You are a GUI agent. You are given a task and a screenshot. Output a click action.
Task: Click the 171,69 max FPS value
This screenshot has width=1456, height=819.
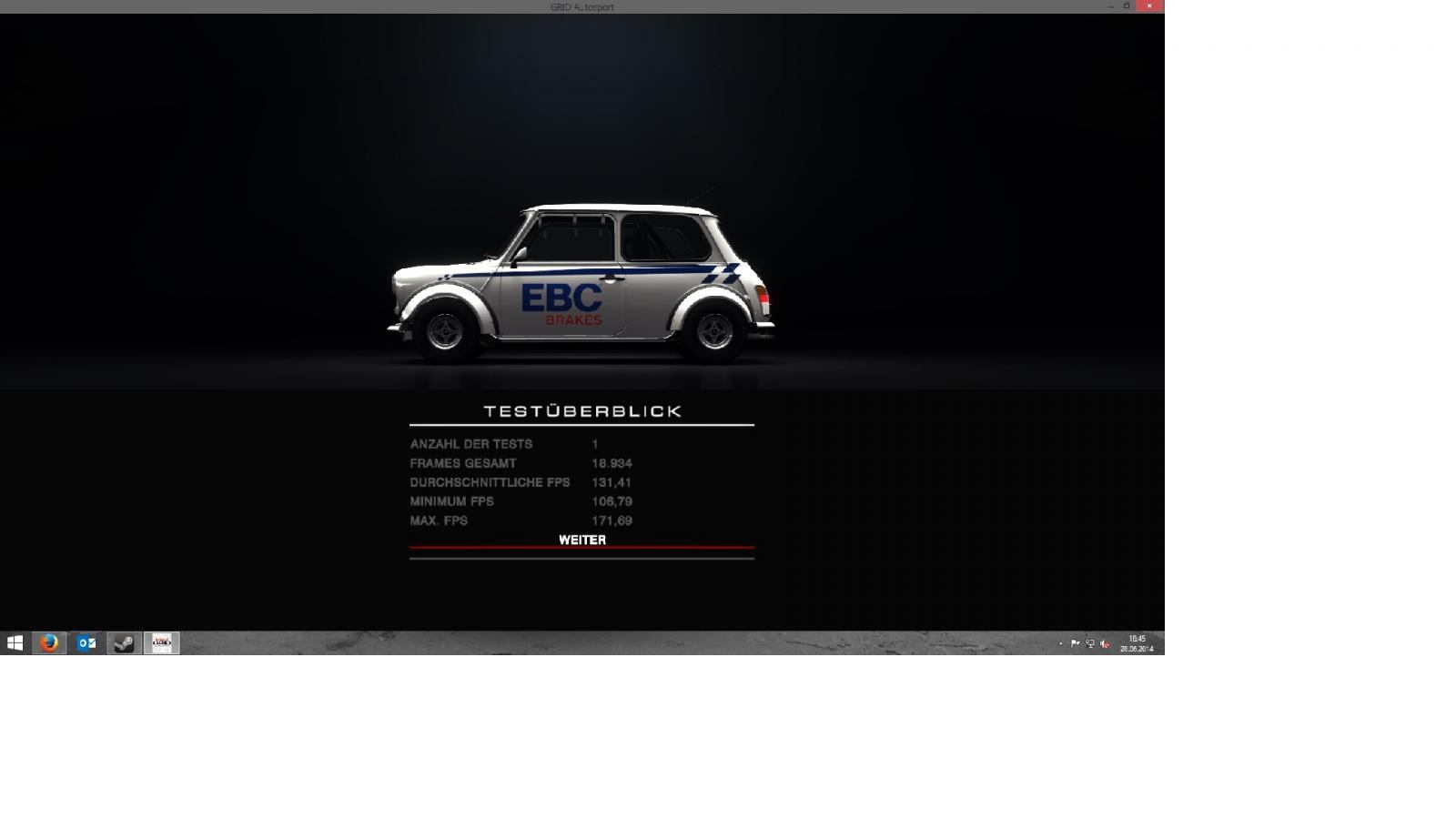point(612,521)
